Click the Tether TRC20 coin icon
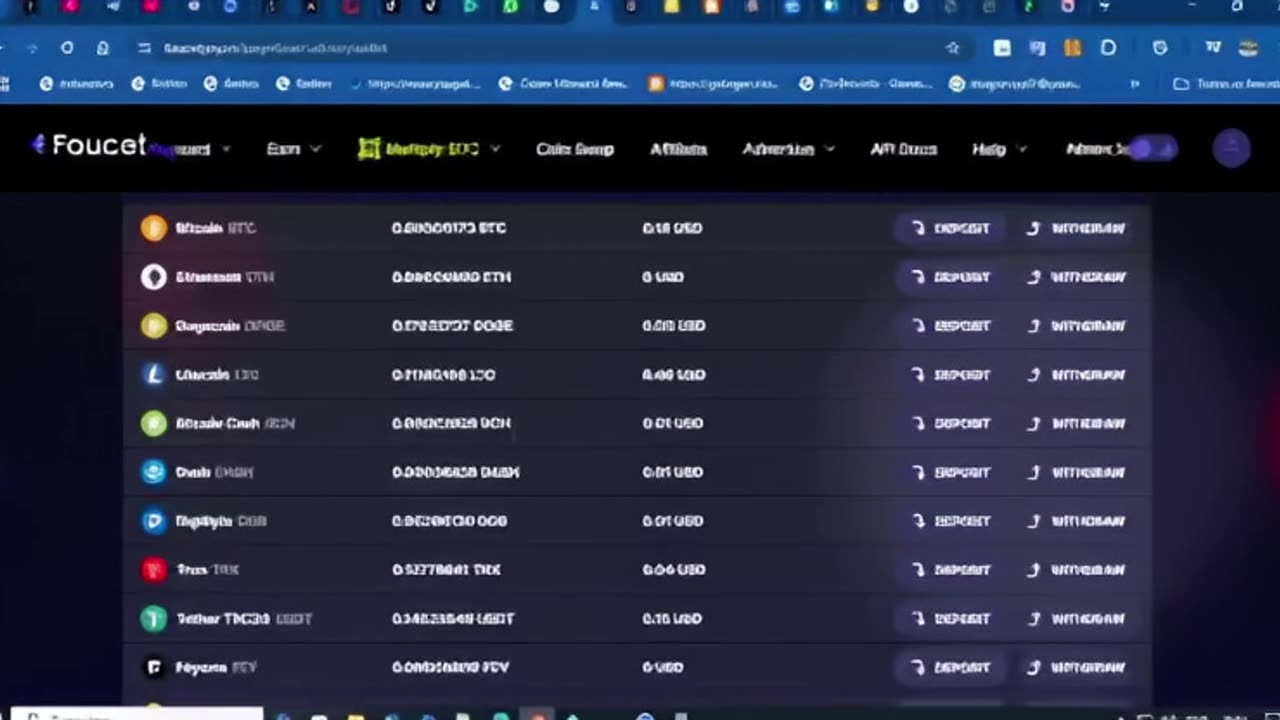Image resolution: width=1280 pixels, height=720 pixels. coord(153,619)
